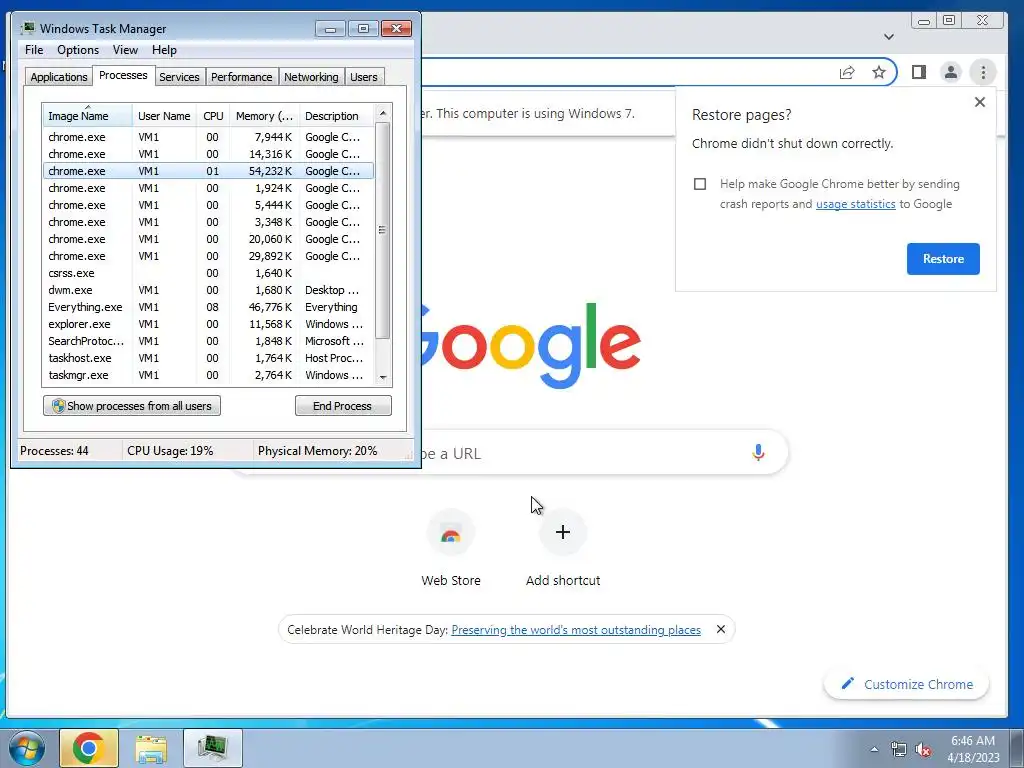Select the SearchProtoc... process row
1024x768 pixels.
[208, 341]
